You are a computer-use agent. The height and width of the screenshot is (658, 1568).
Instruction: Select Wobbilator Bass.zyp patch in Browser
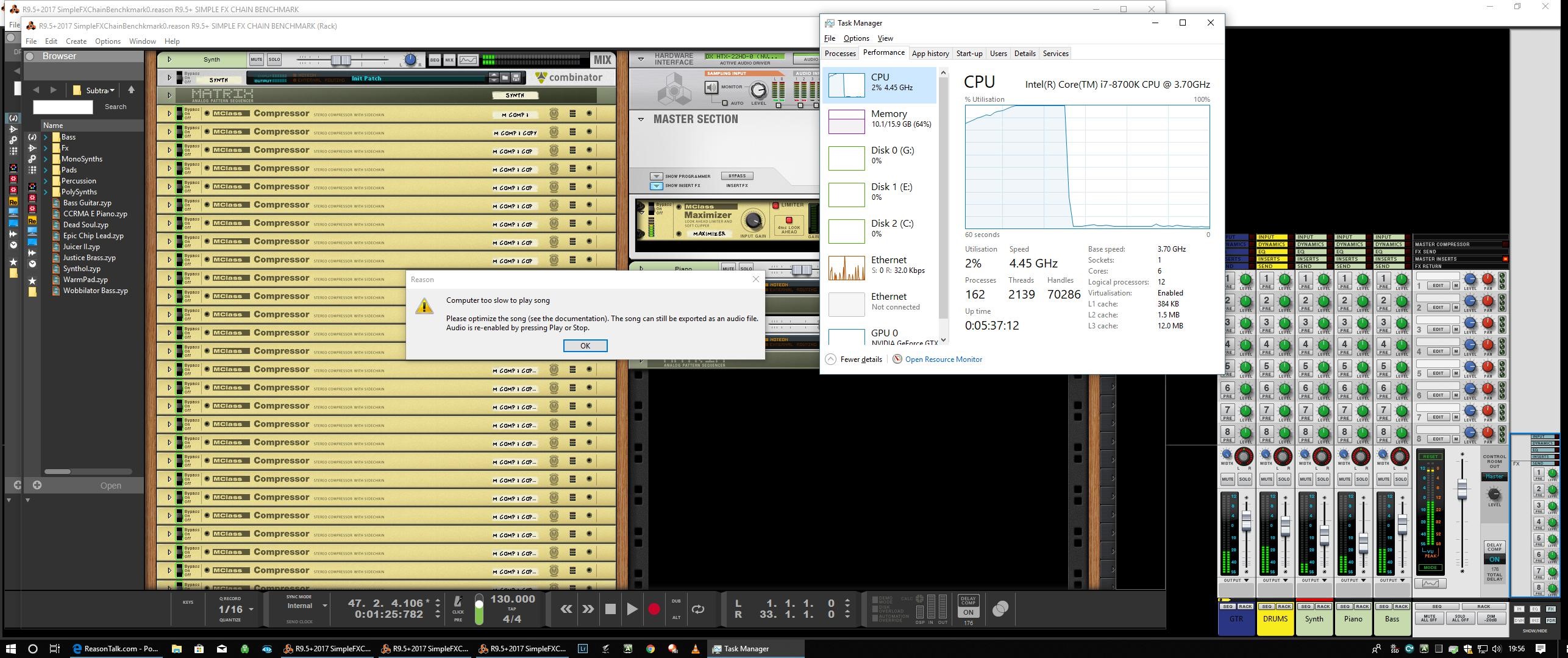click(x=95, y=291)
